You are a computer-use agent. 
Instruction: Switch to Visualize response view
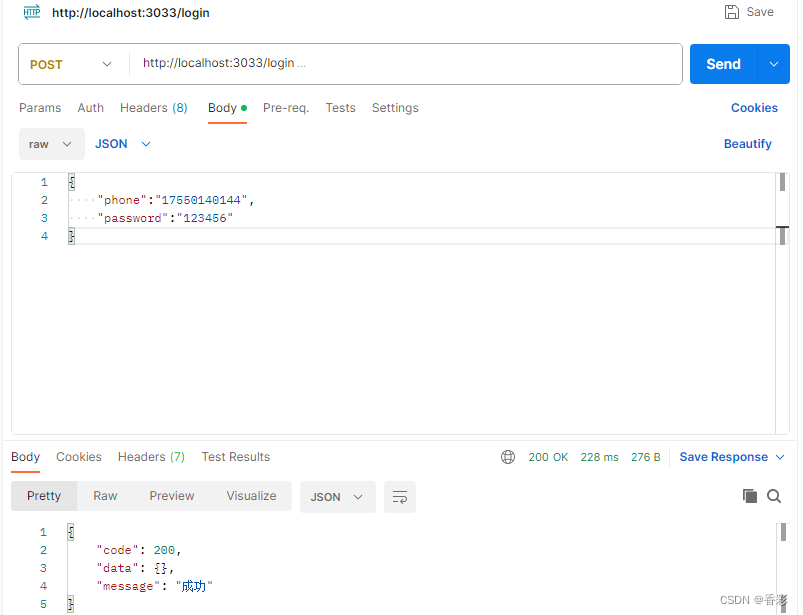tap(251, 496)
